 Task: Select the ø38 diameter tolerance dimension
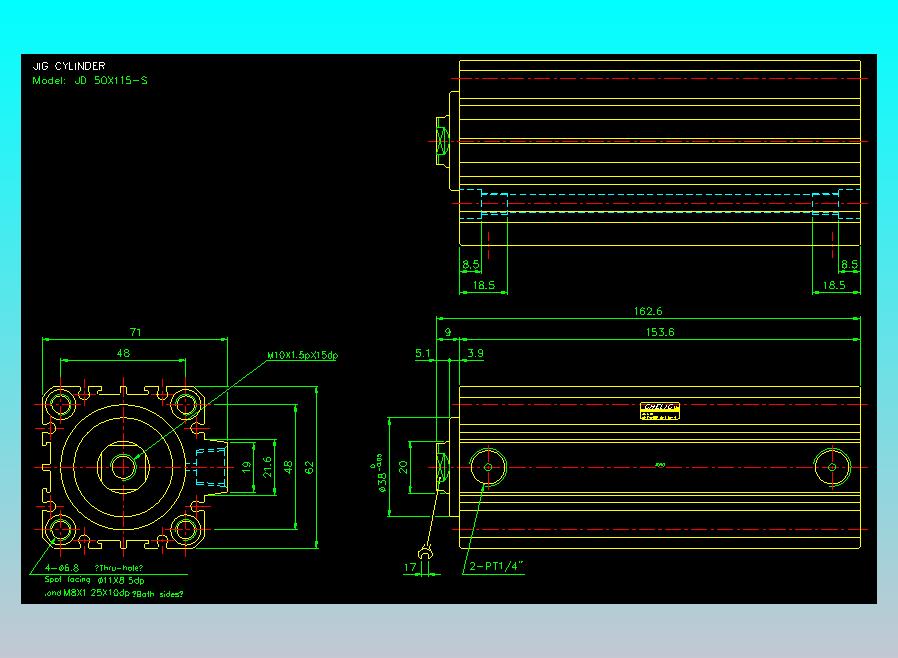381,467
